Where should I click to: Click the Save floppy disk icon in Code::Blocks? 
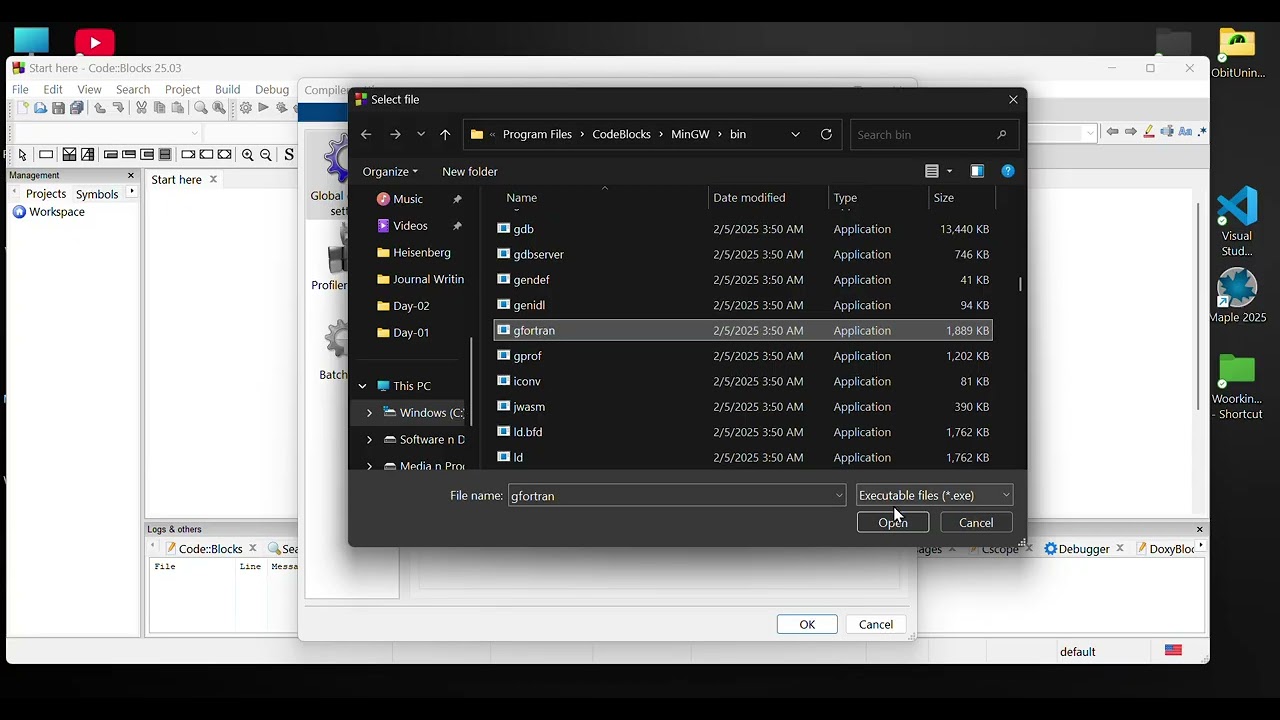pos(58,108)
